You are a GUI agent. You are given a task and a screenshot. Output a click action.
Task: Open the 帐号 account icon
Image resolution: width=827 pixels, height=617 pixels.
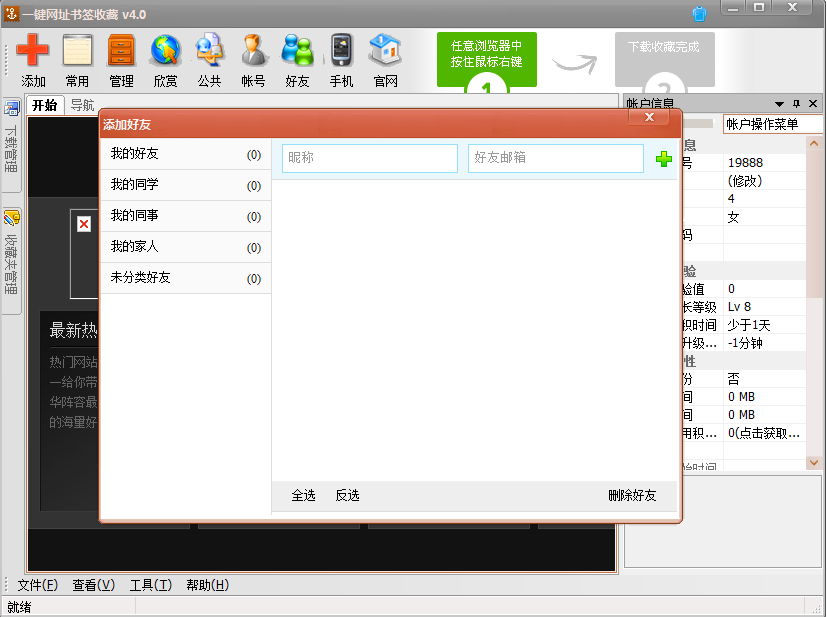[253, 51]
